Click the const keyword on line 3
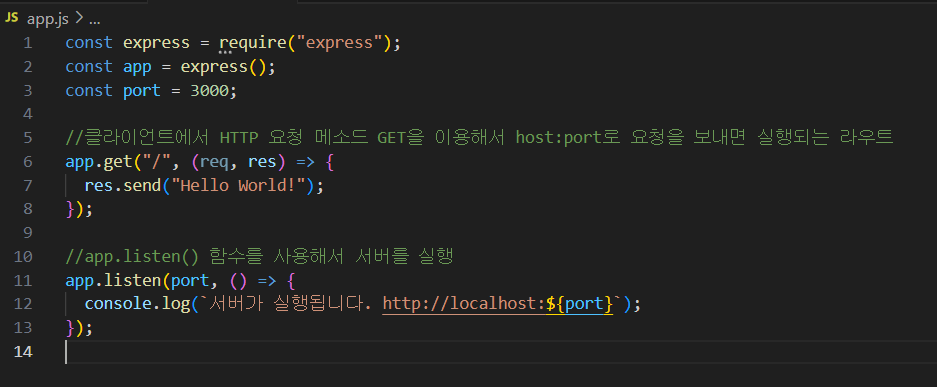This screenshot has width=937, height=387. click(x=89, y=91)
